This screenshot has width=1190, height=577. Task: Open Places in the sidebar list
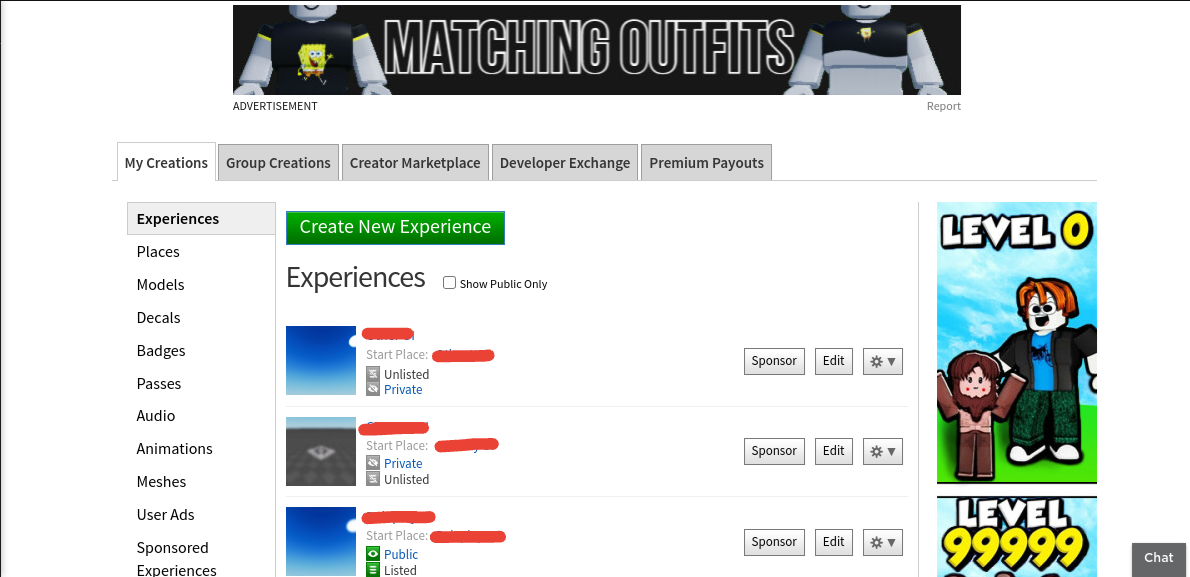158,251
